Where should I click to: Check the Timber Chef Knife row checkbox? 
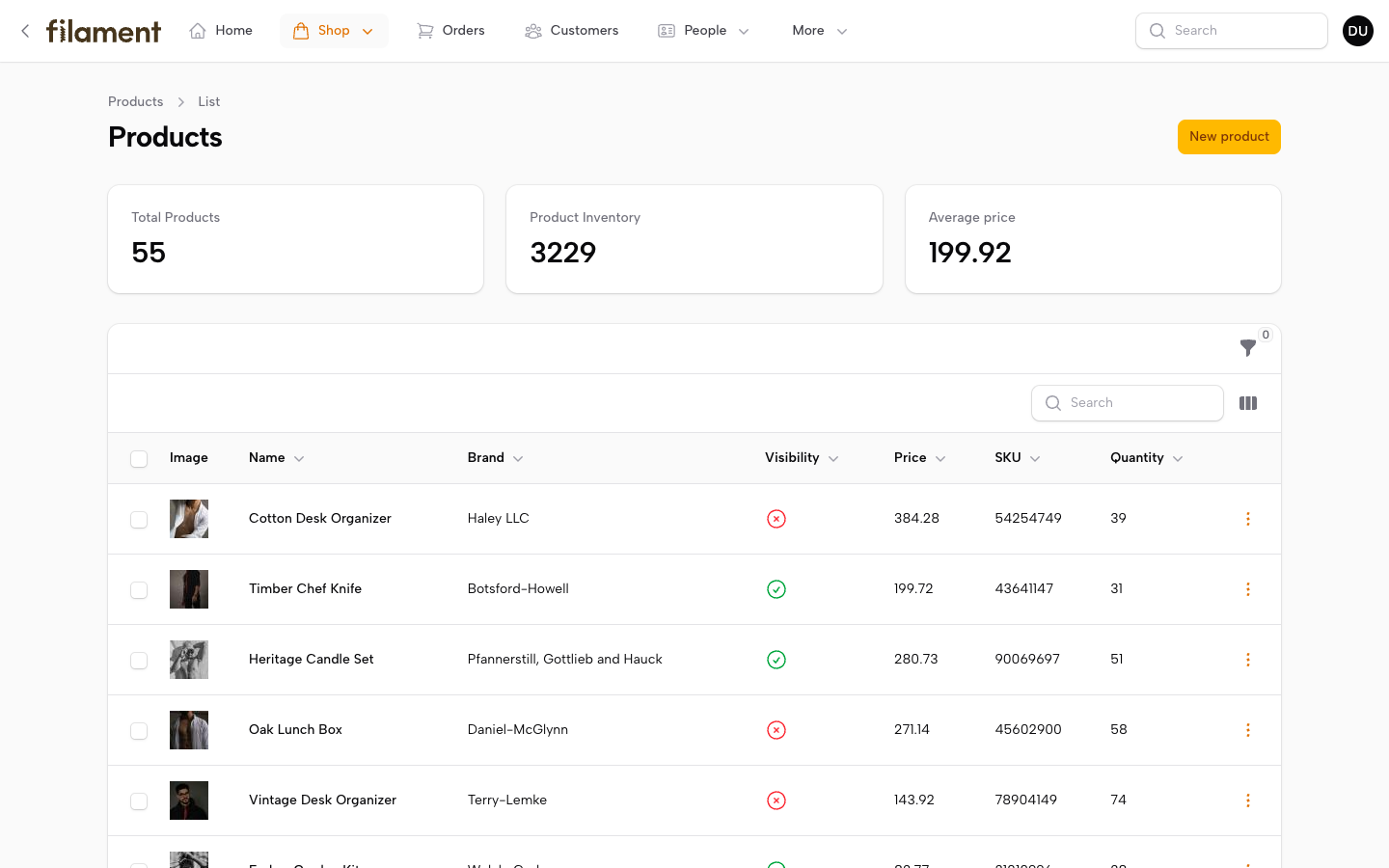click(x=139, y=590)
